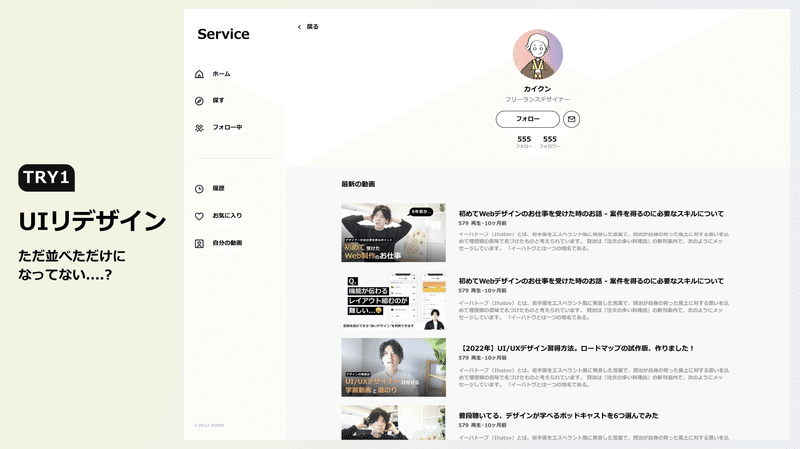
Task: Click the TRY1 badge label
Action: 46,178
